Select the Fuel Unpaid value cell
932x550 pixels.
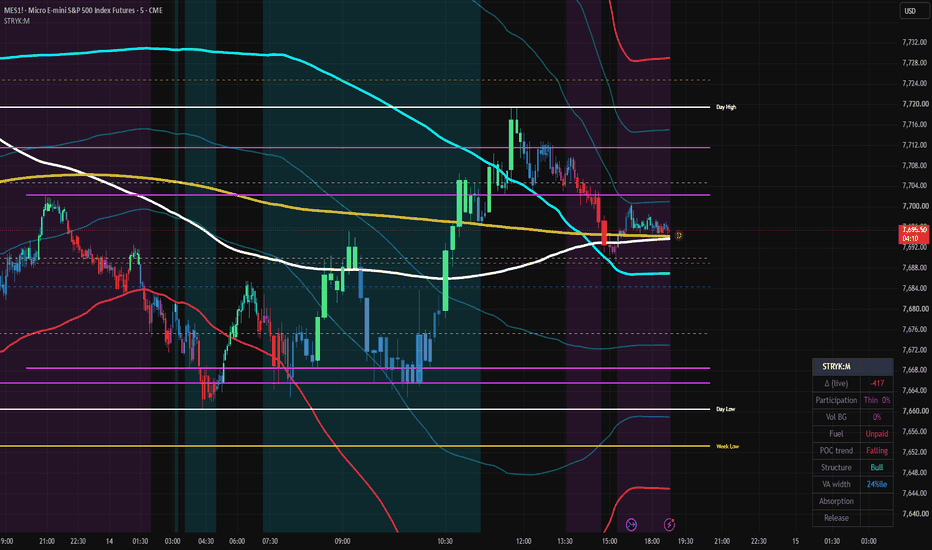[877, 433]
